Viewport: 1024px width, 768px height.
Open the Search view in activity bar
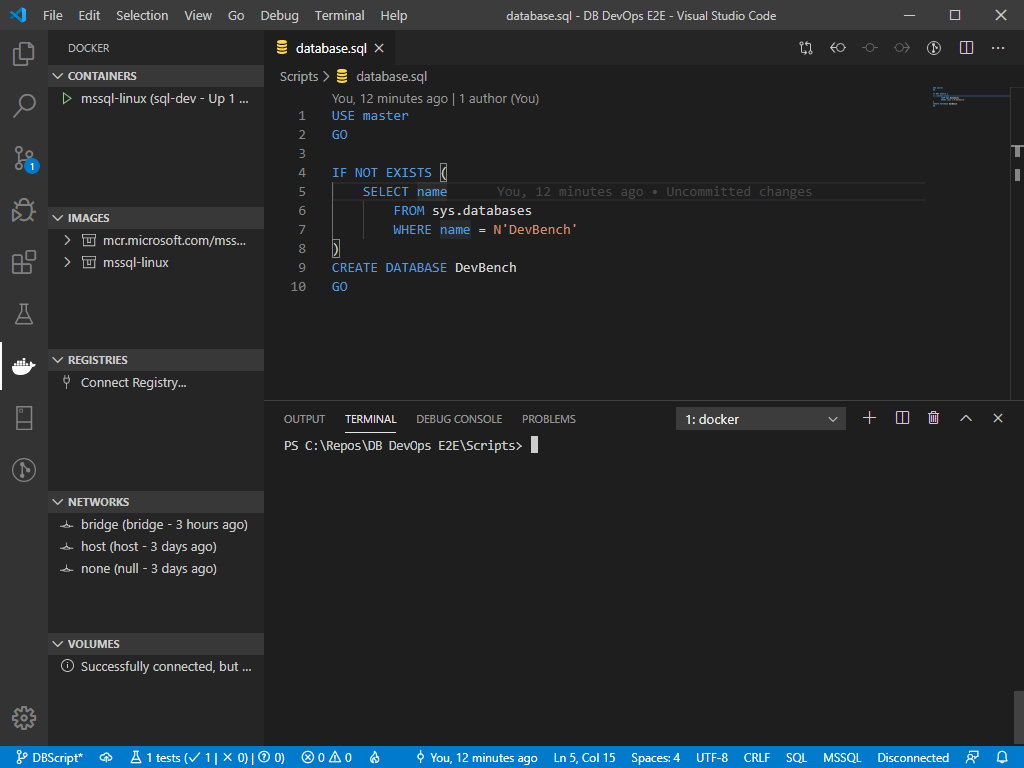[x=24, y=105]
